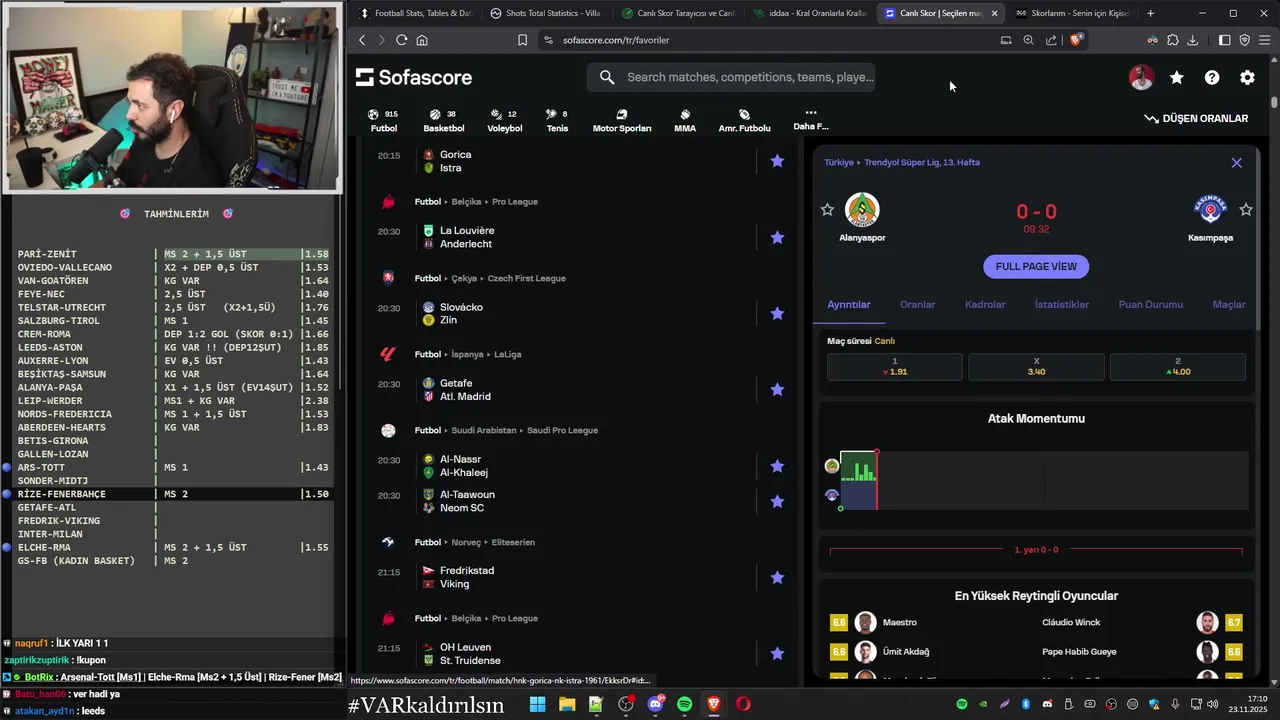1280x720 pixels.
Task: Open the browser downloads icon
Action: pyautogui.click(x=1192, y=40)
